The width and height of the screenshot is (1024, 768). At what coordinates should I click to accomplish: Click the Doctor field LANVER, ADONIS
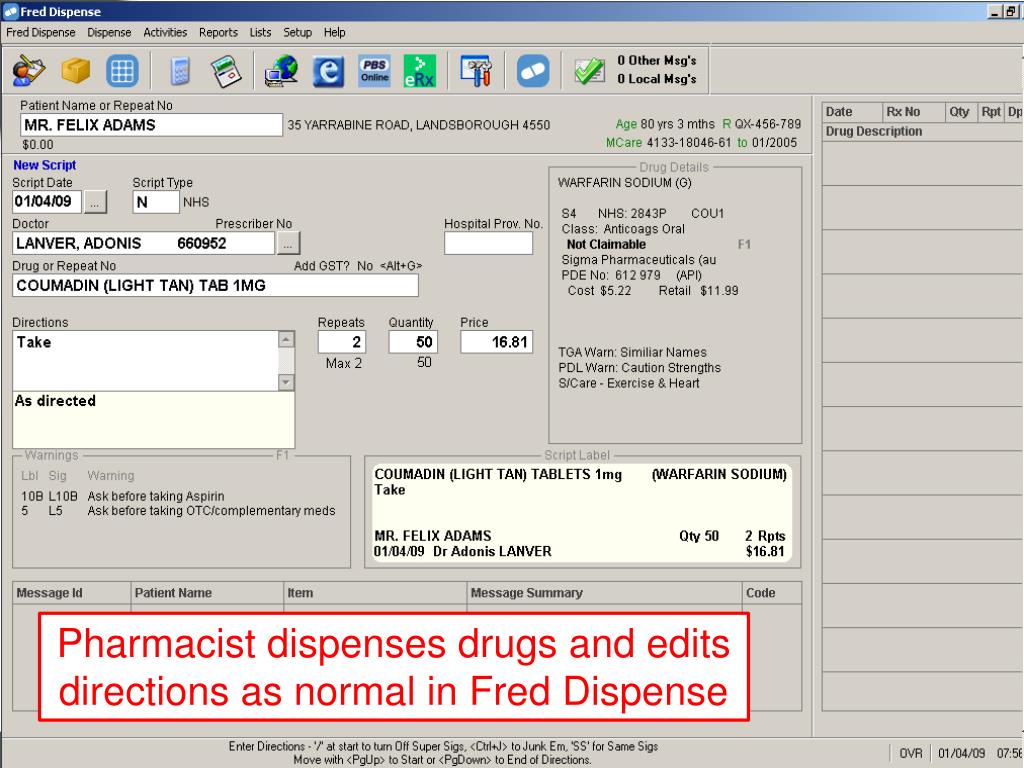143,244
